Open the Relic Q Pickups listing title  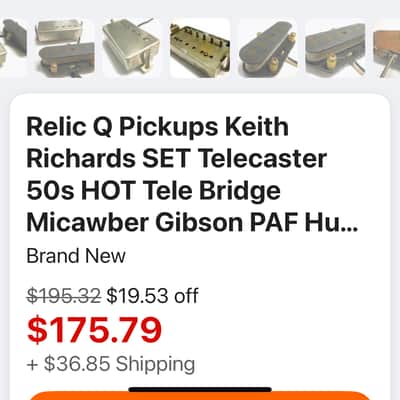[192, 175]
